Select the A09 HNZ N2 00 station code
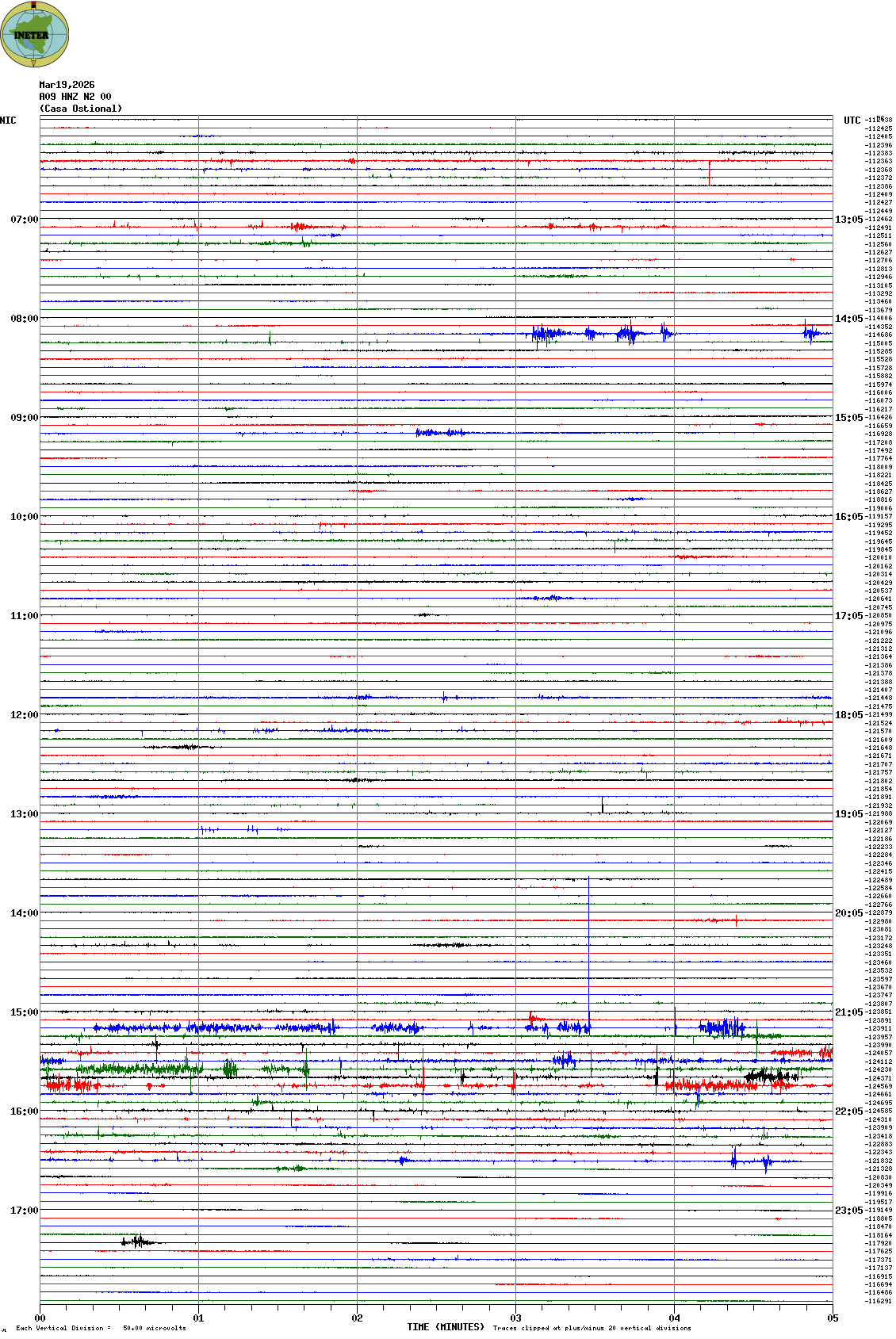This screenshot has width=896, height=1339. (75, 97)
